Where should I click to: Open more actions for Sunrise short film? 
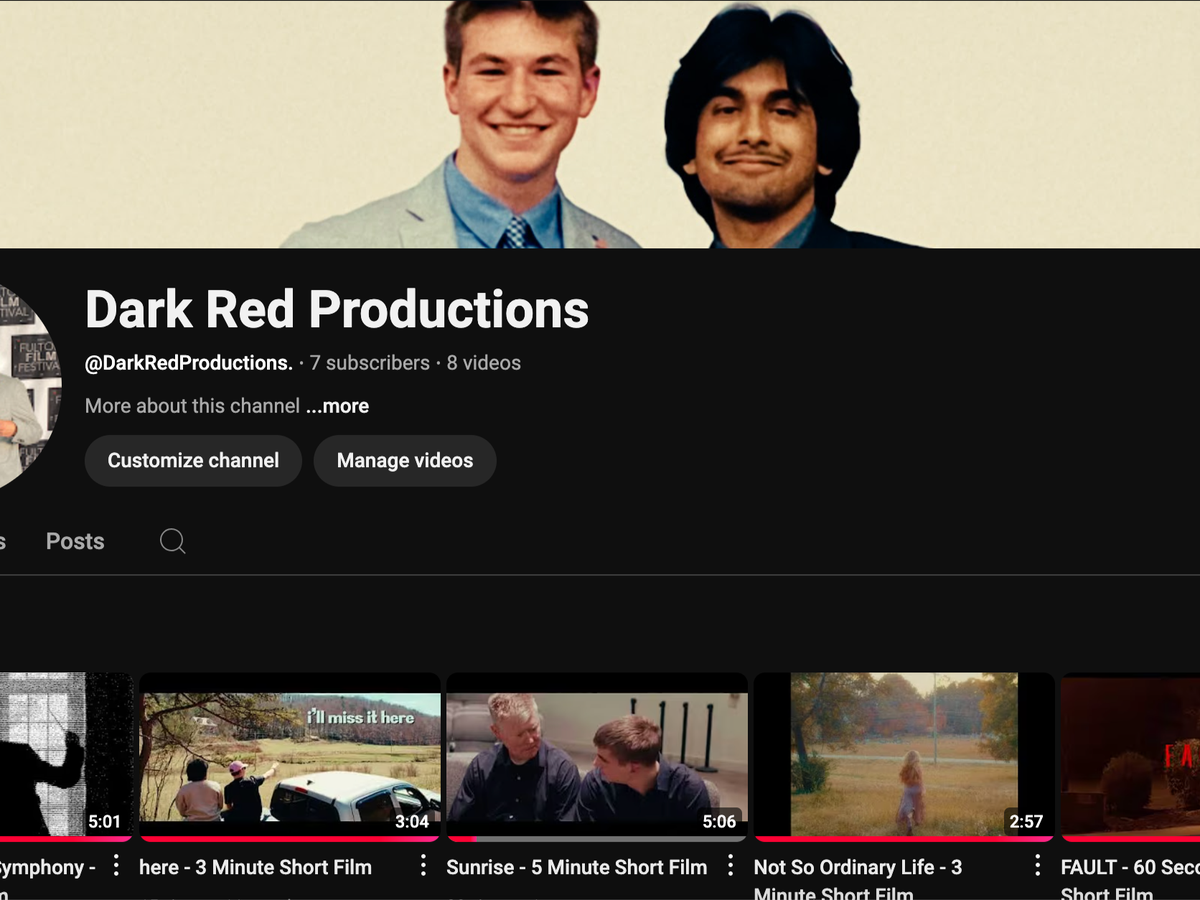(730, 866)
